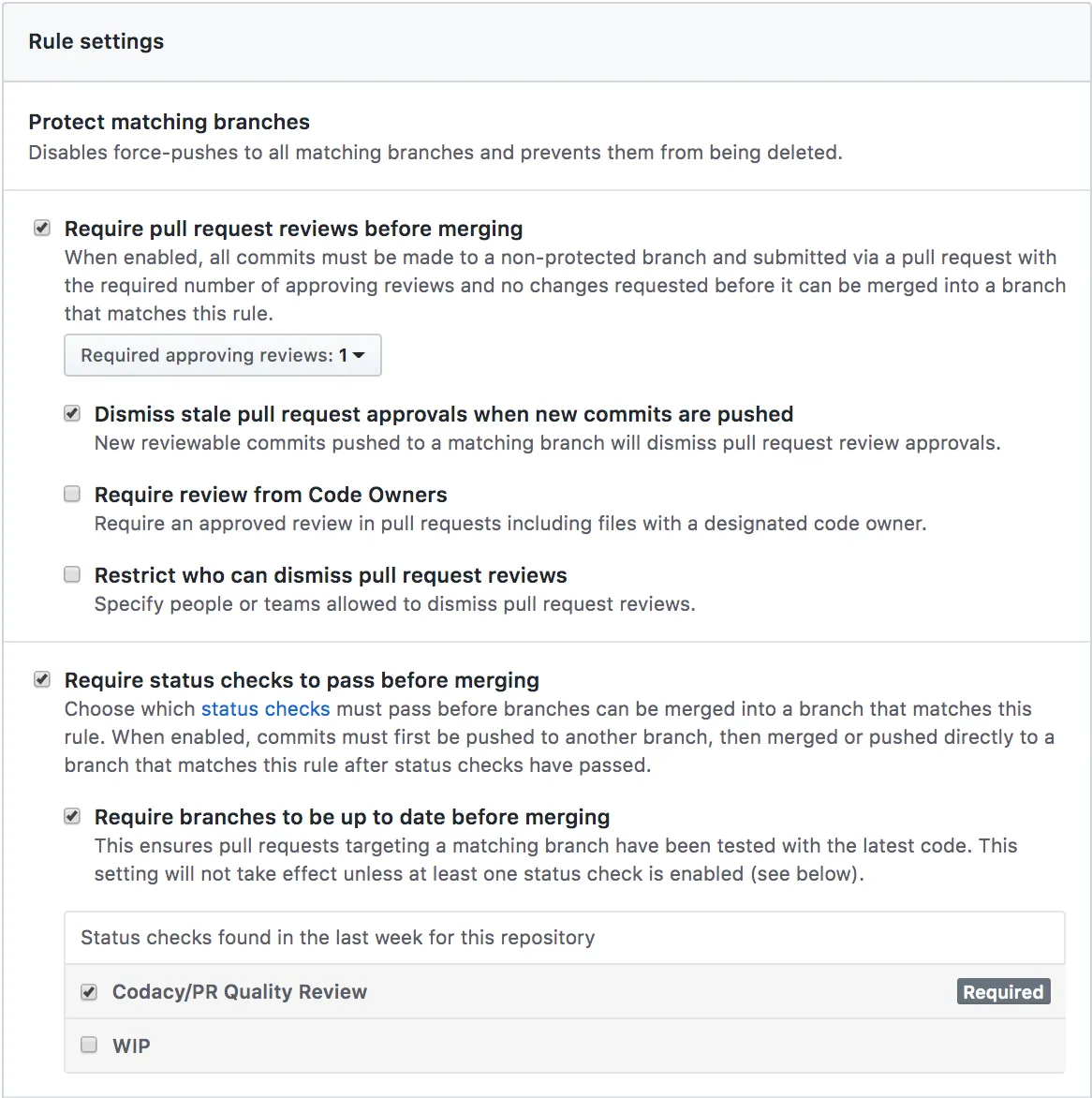The height and width of the screenshot is (1098, 1092).
Task: Click the Require branches to be up to date label text
Action: (x=352, y=817)
